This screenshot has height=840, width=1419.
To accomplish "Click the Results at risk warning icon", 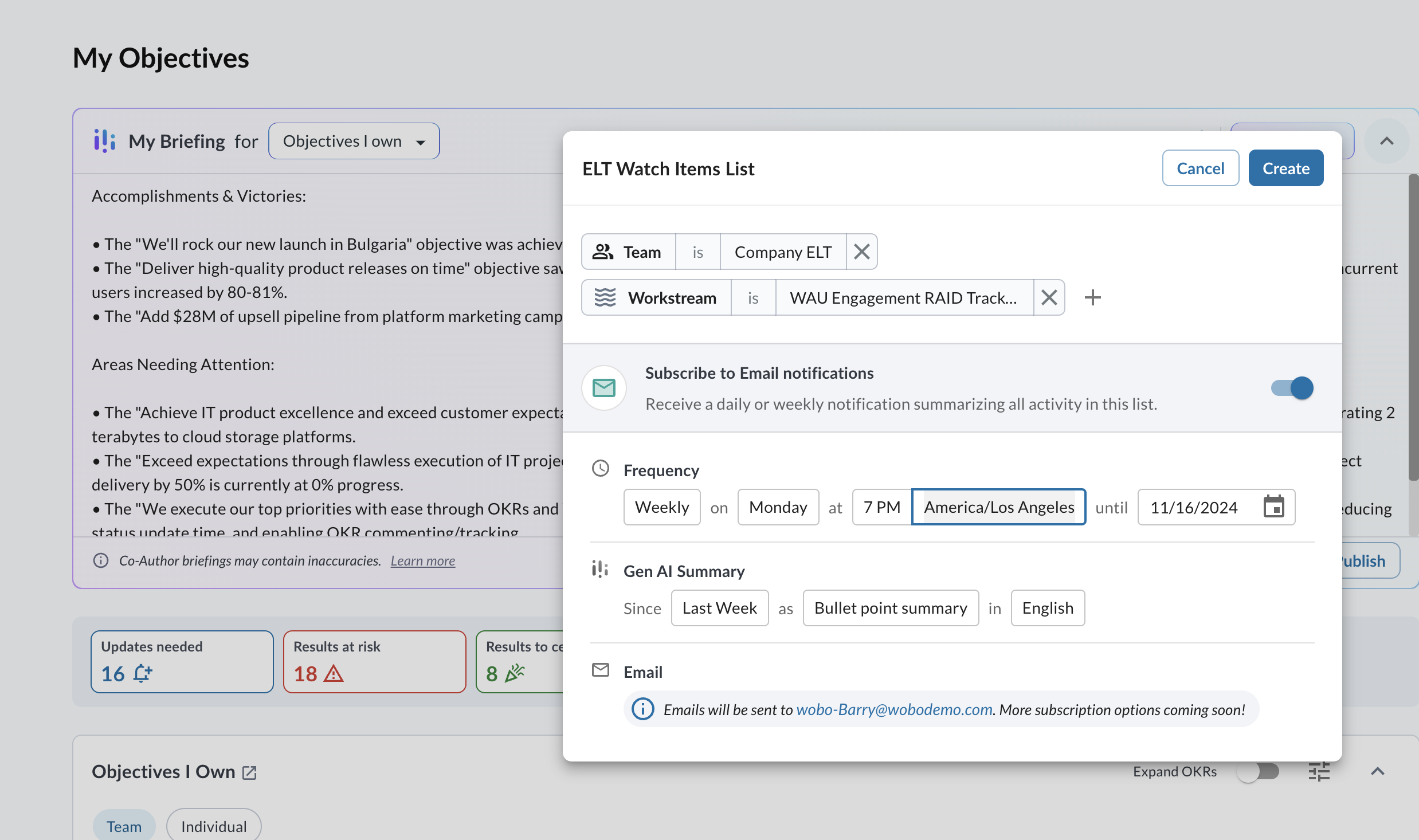I will 334,674.
